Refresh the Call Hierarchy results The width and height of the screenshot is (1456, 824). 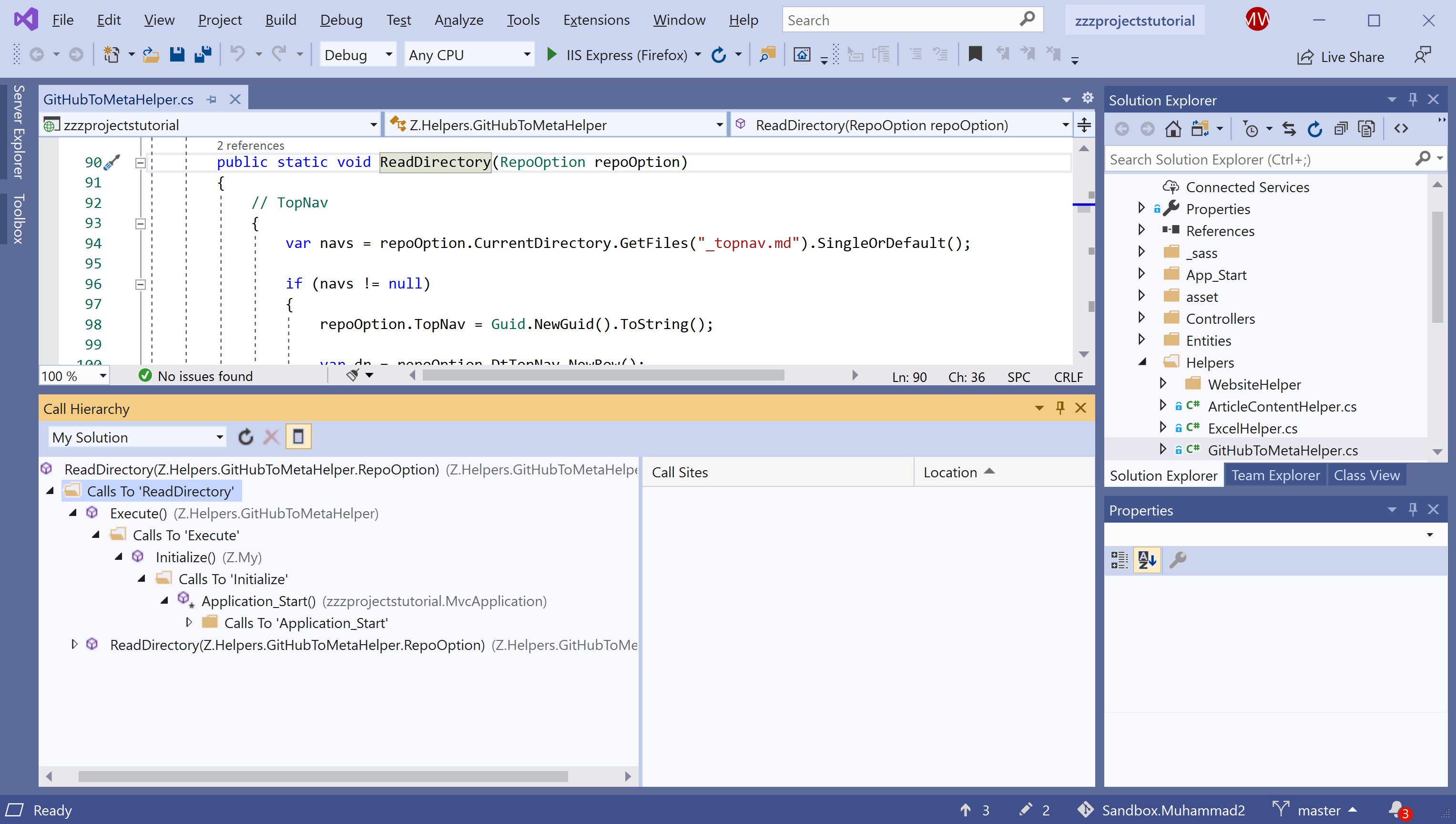[245, 437]
